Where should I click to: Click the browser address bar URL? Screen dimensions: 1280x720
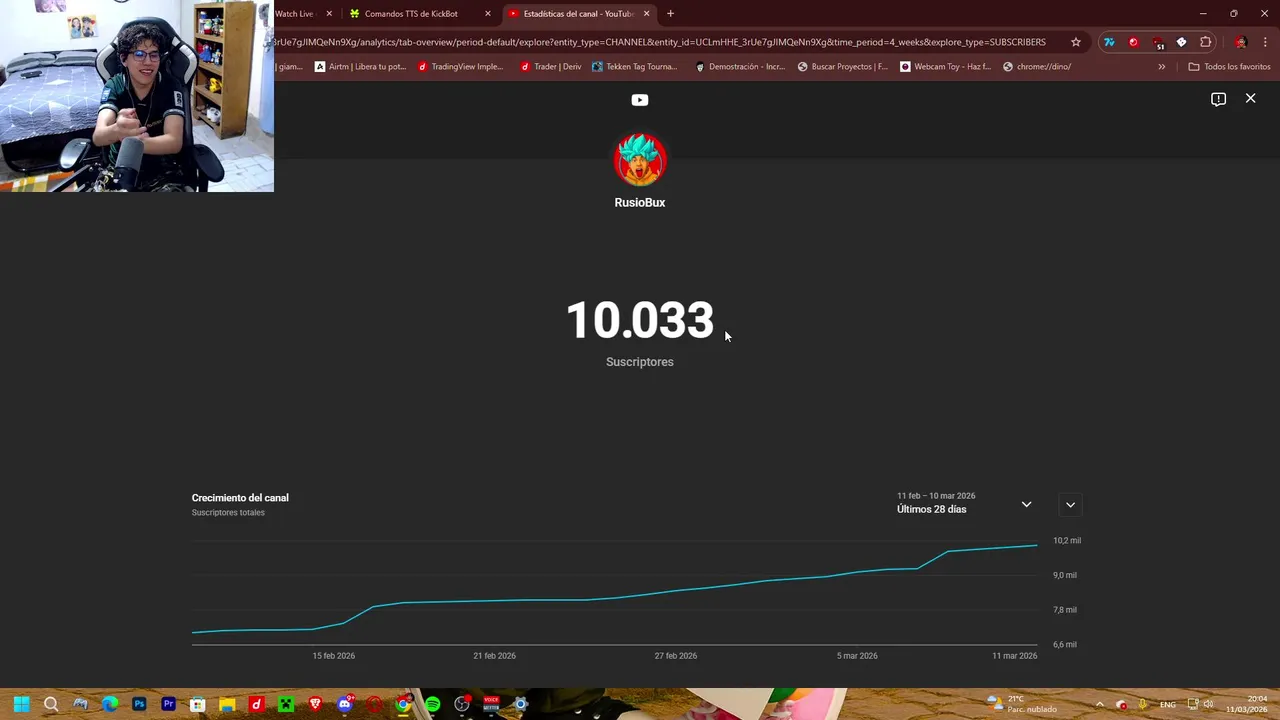coord(660,42)
